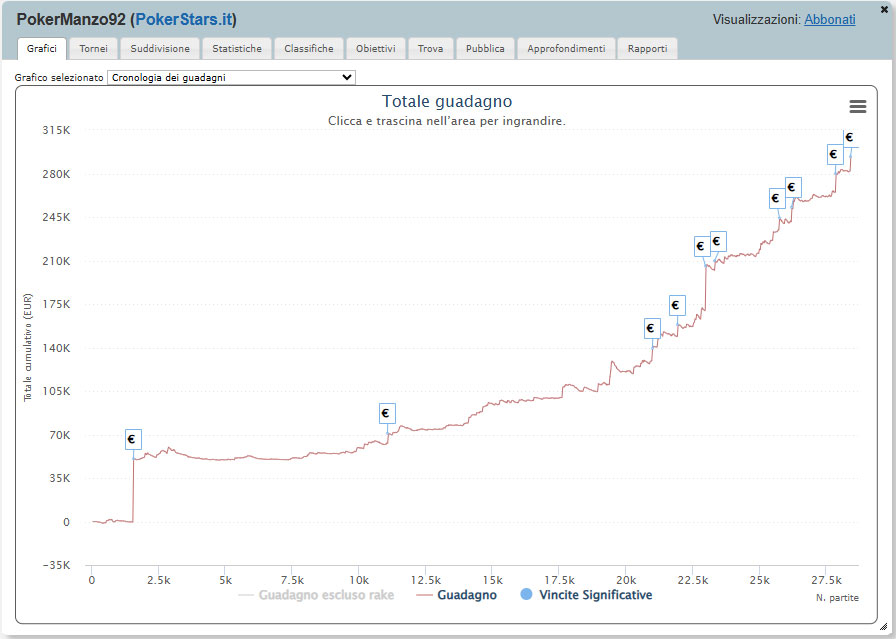The height and width of the screenshot is (639, 896).
Task: Open the Rapporti tab
Action: [647, 49]
